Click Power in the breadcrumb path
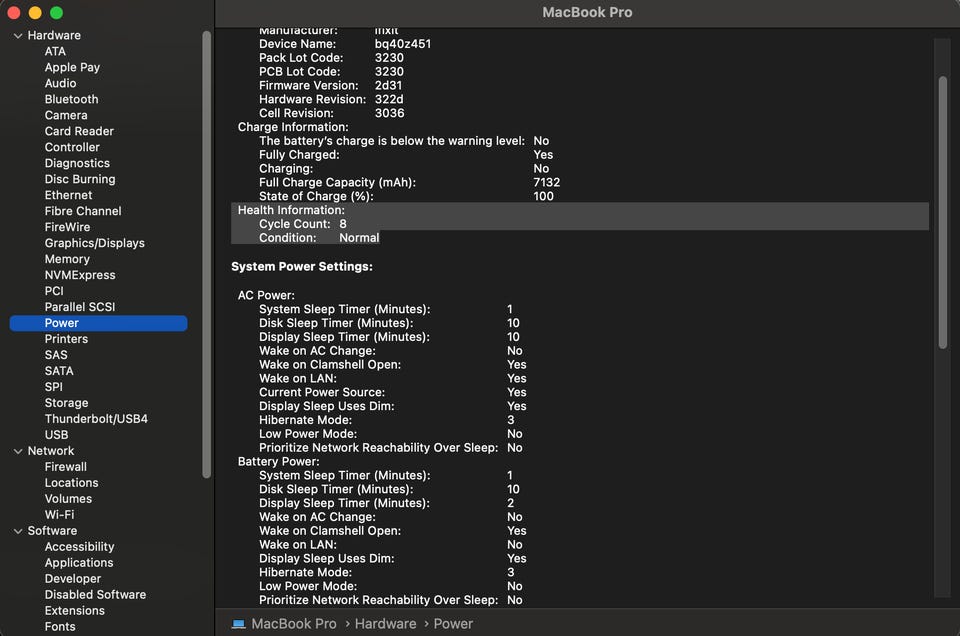Viewport: 960px width, 636px height. [453, 624]
